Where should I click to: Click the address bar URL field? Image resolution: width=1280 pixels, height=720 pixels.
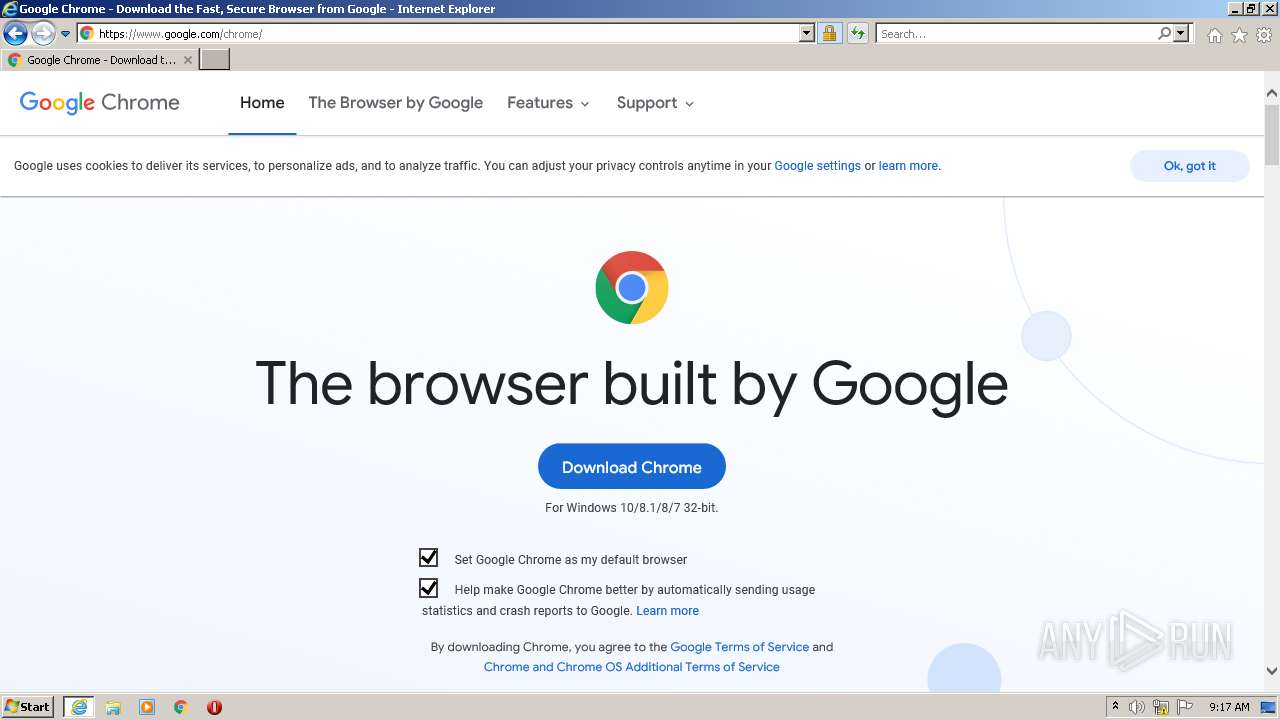446,34
